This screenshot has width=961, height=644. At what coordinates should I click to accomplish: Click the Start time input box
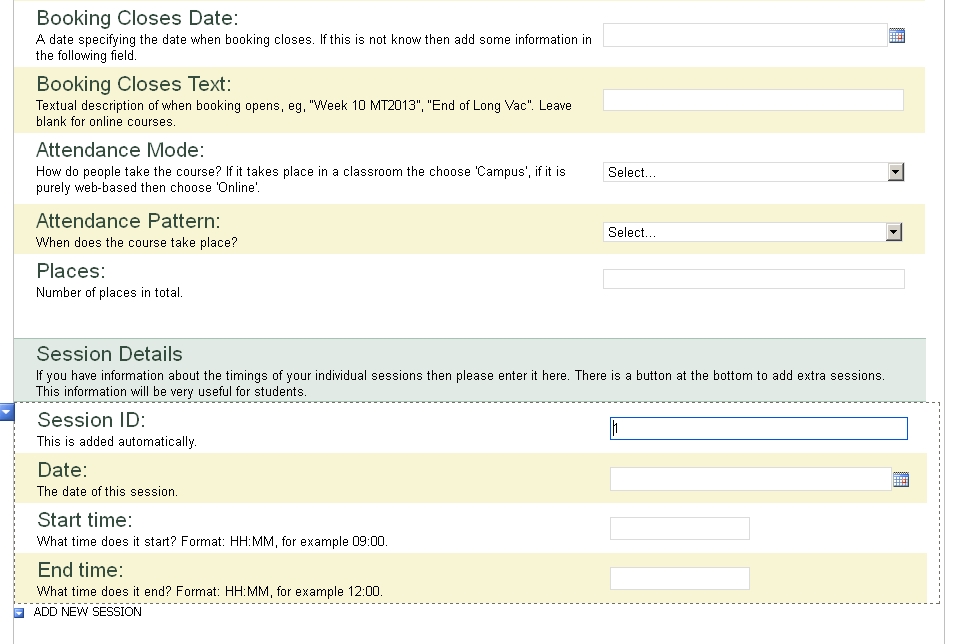(x=679, y=528)
